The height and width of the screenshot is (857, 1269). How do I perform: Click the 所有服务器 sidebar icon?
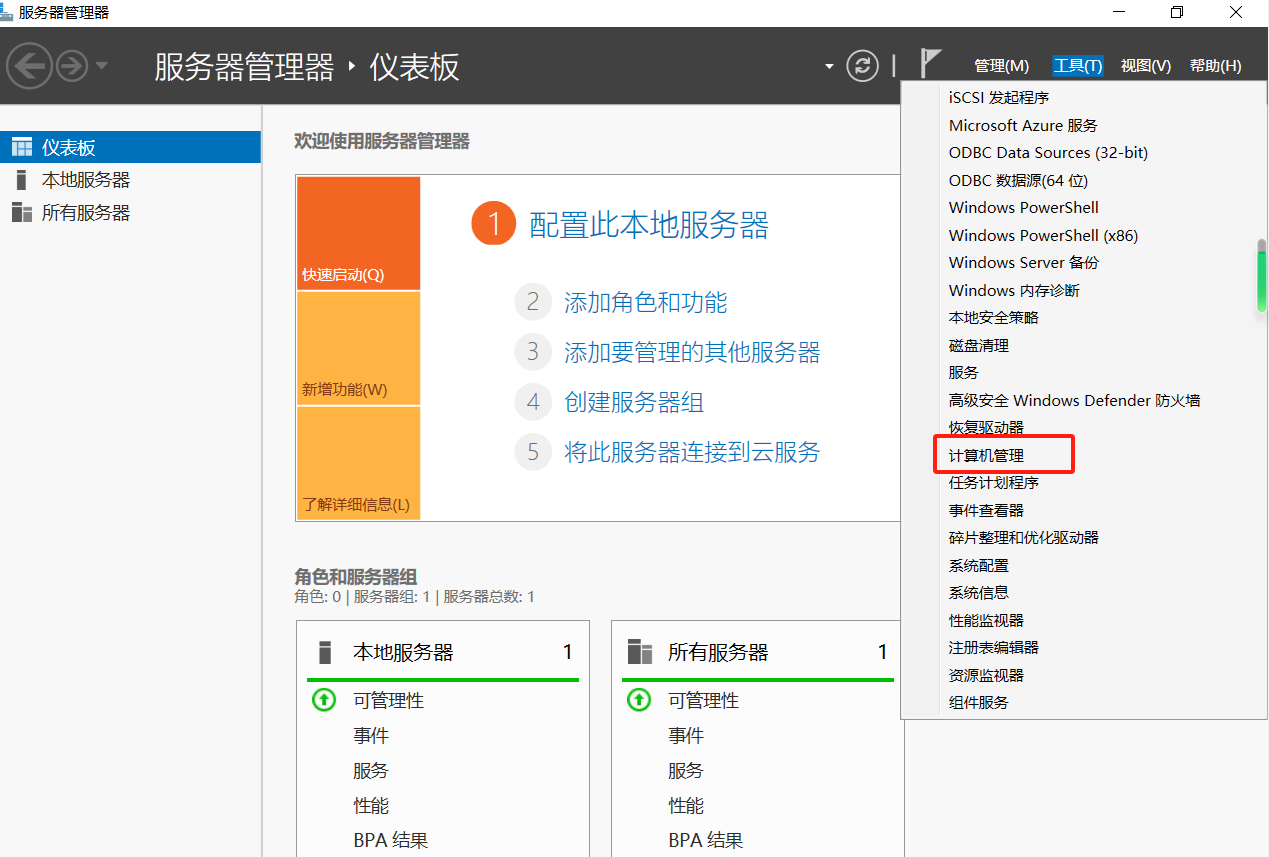click(21, 213)
